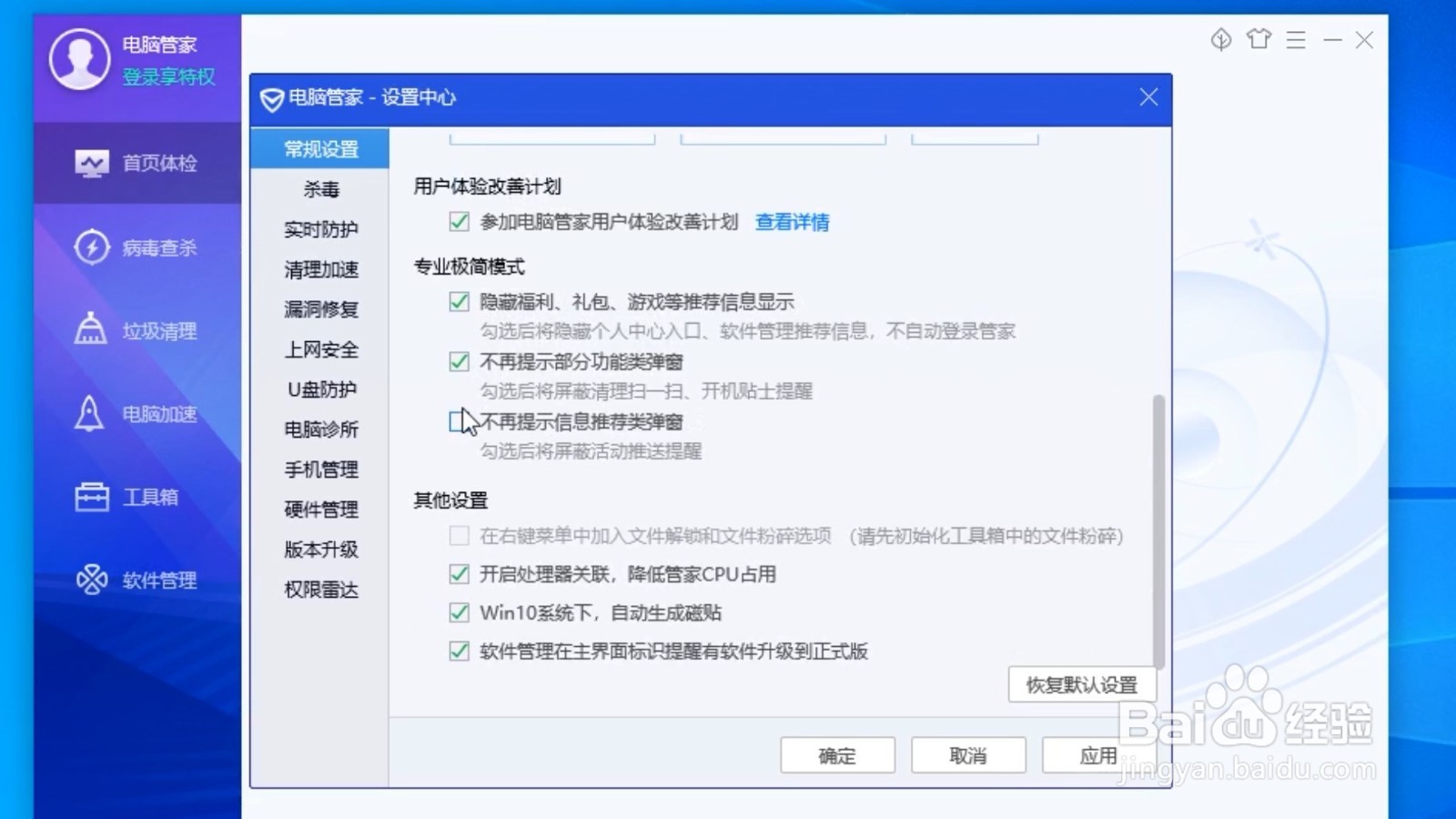This screenshot has width=1456, height=819.
Task: Select the 权限雷达 settings tab
Action: click(320, 590)
